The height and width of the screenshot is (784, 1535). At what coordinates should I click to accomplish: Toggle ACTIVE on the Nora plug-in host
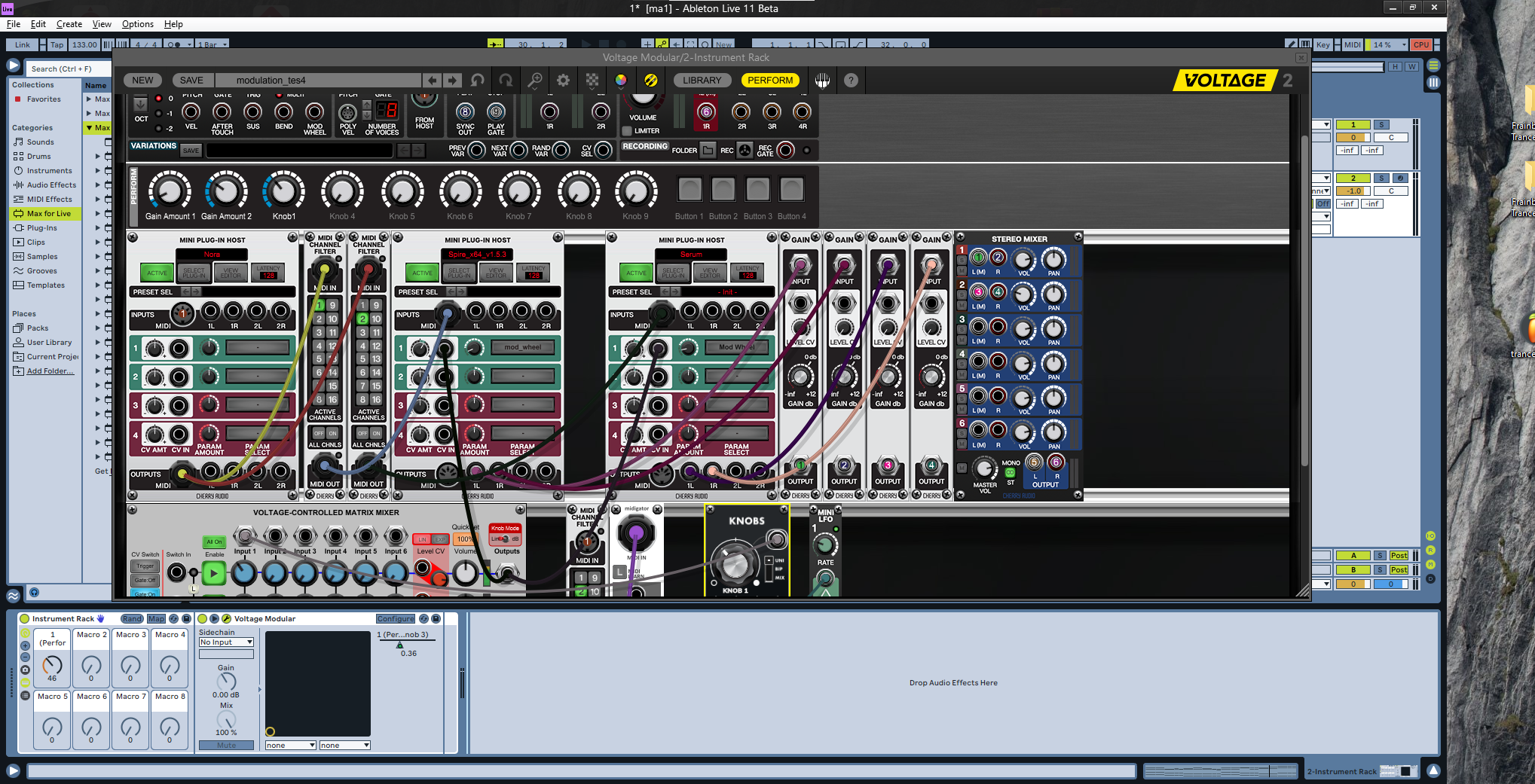click(x=157, y=273)
